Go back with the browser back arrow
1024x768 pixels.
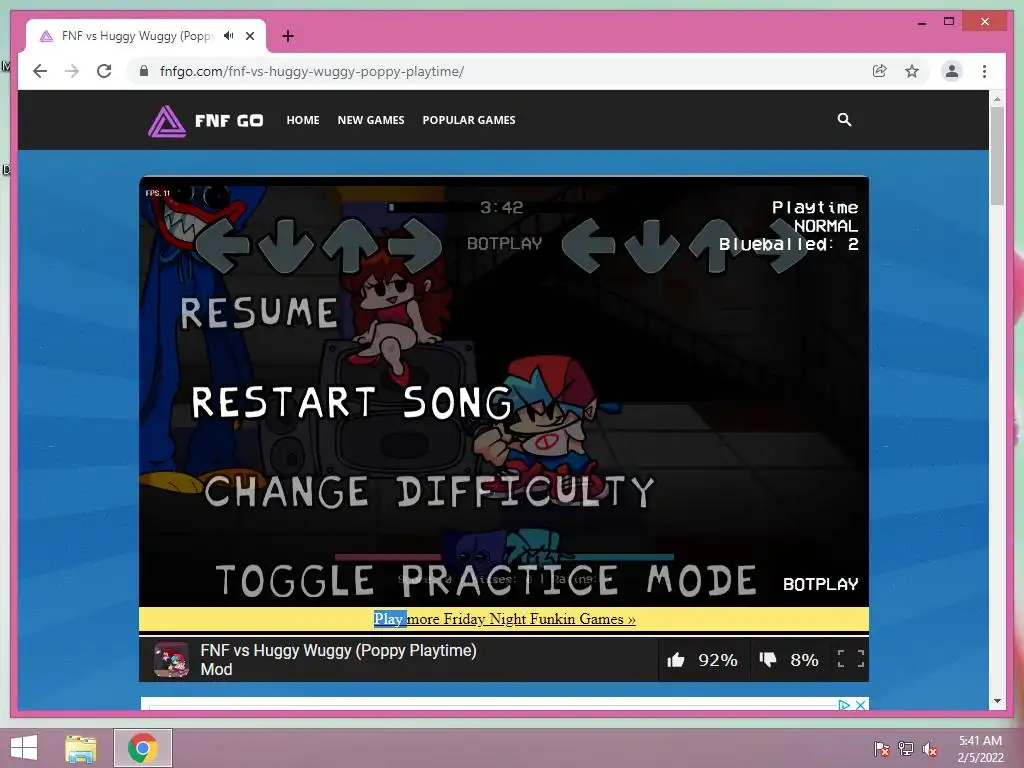(40, 71)
